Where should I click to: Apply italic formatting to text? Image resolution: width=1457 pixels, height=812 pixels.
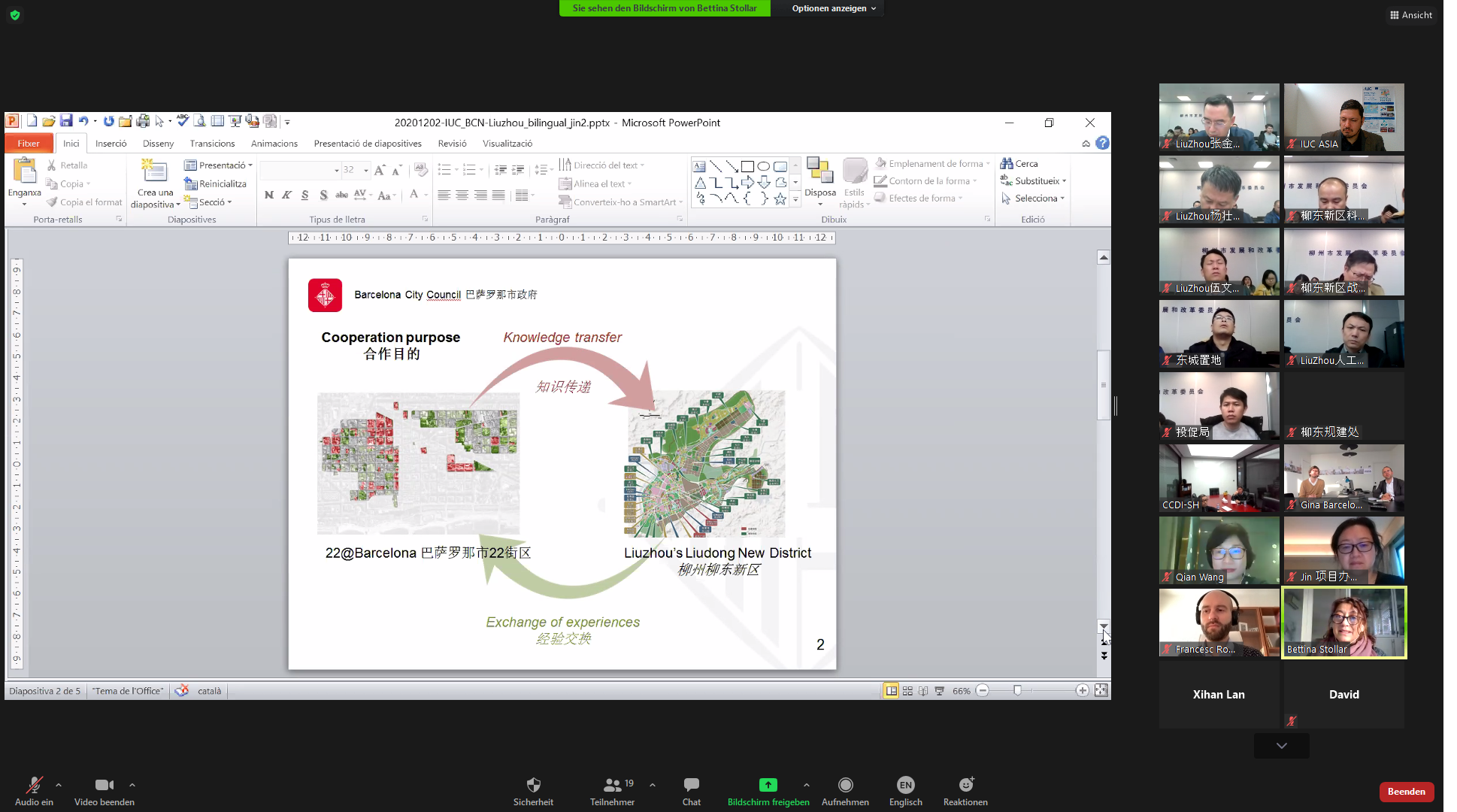286,194
